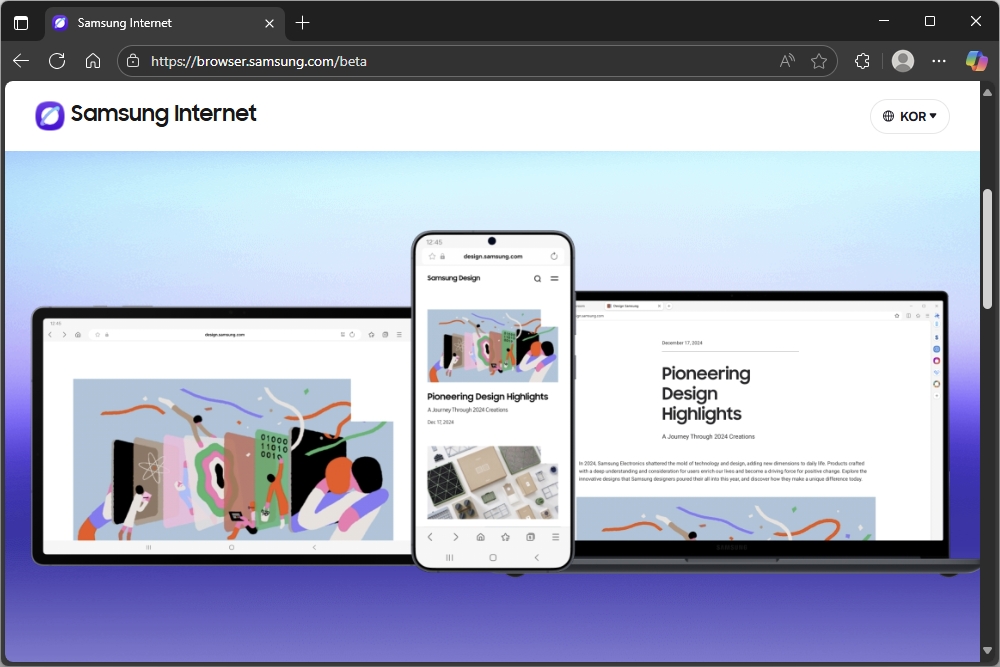
Task: Click phone mockup back chevron in bottom bar
Action: [x=430, y=537]
